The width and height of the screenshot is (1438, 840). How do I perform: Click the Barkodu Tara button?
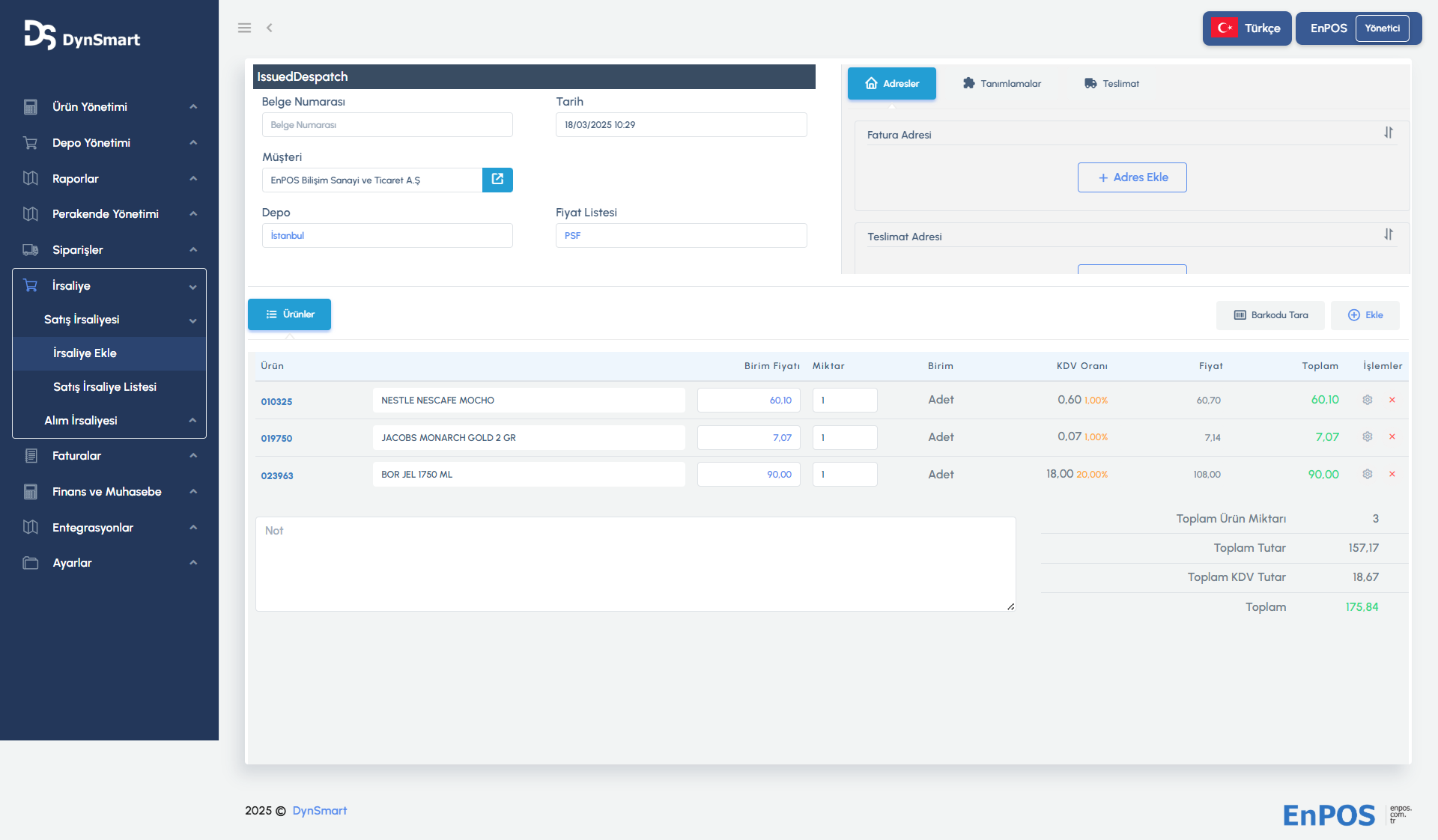(x=1270, y=315)
